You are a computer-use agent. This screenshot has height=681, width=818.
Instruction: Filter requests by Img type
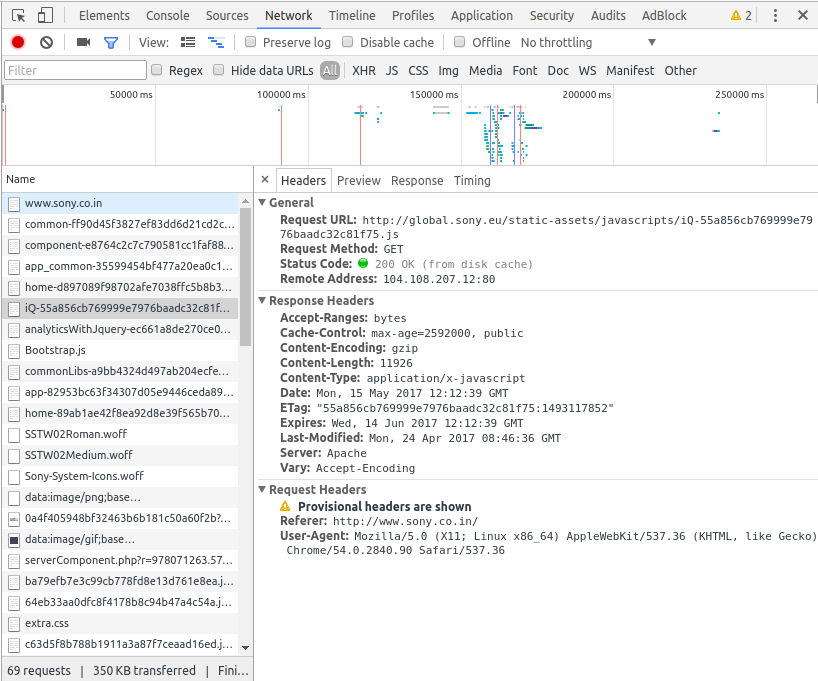[x=448, y=70]
